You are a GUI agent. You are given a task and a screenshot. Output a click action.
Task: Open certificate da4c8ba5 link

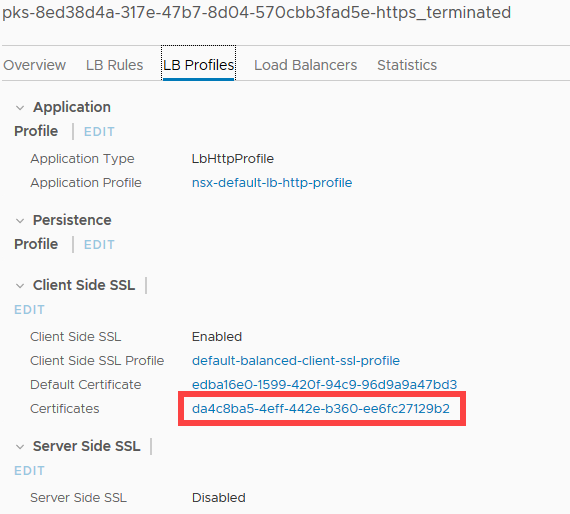click(321, 409)
